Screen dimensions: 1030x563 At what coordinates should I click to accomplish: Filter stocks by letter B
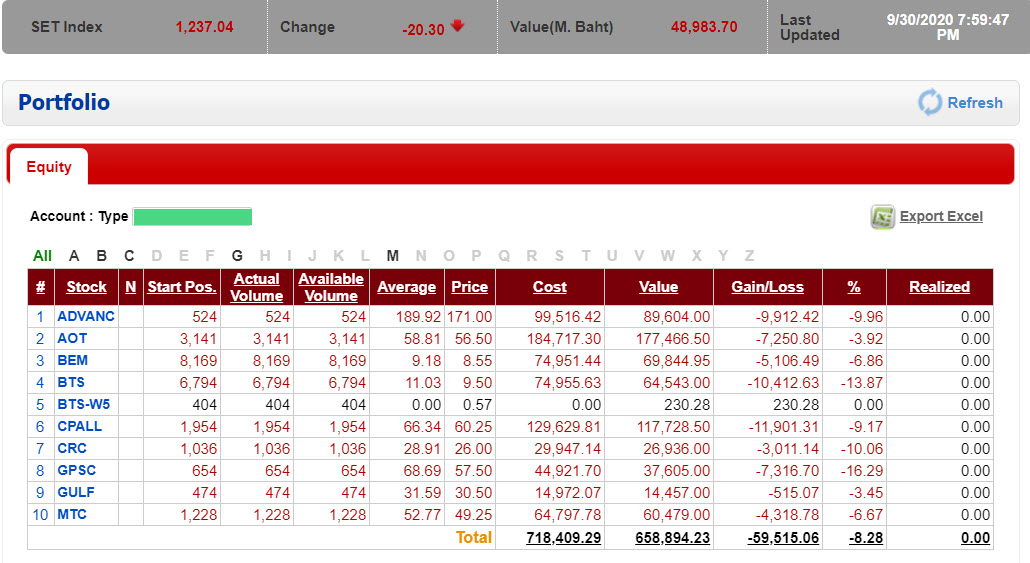click(101, 256)
